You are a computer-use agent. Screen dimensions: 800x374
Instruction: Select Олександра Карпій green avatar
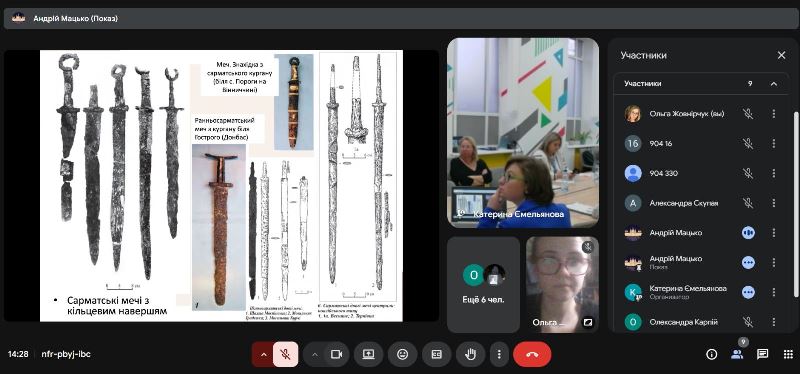tap(633, 322)
